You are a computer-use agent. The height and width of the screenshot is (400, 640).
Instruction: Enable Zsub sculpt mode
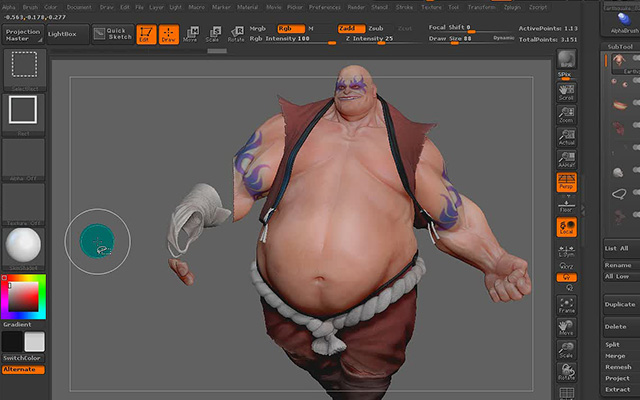pyautogui.click(x=376, y=29)
